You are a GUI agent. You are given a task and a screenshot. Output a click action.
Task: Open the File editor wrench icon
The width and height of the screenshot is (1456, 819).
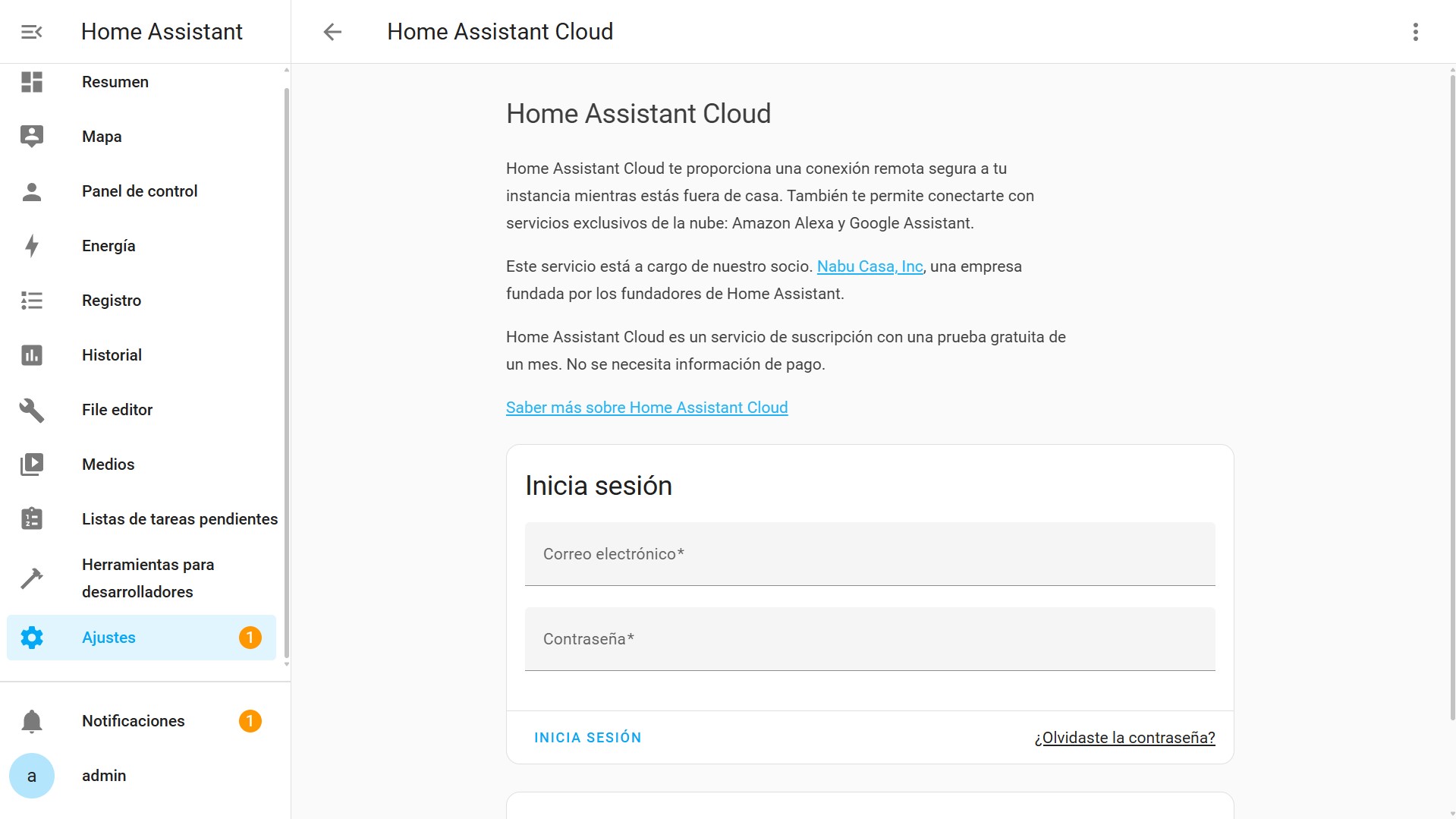click(x=31, y=409)
